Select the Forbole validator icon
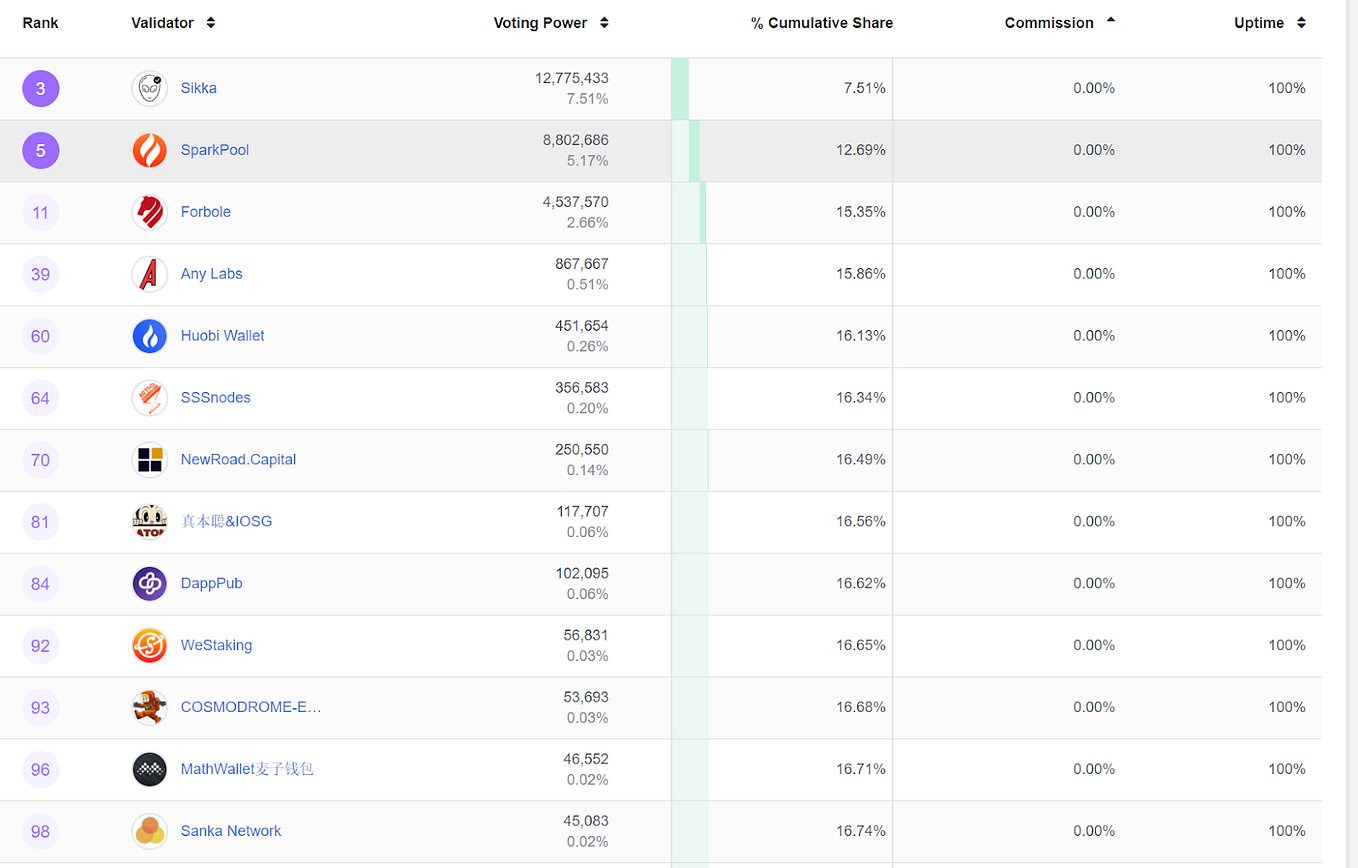This screenshot has height=868, width=1358. (x=149, y=212)
